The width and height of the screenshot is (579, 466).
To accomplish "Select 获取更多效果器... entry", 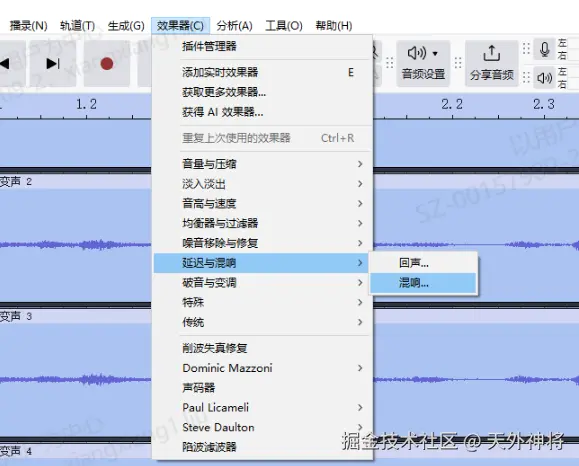I will (x=262, y=92).
